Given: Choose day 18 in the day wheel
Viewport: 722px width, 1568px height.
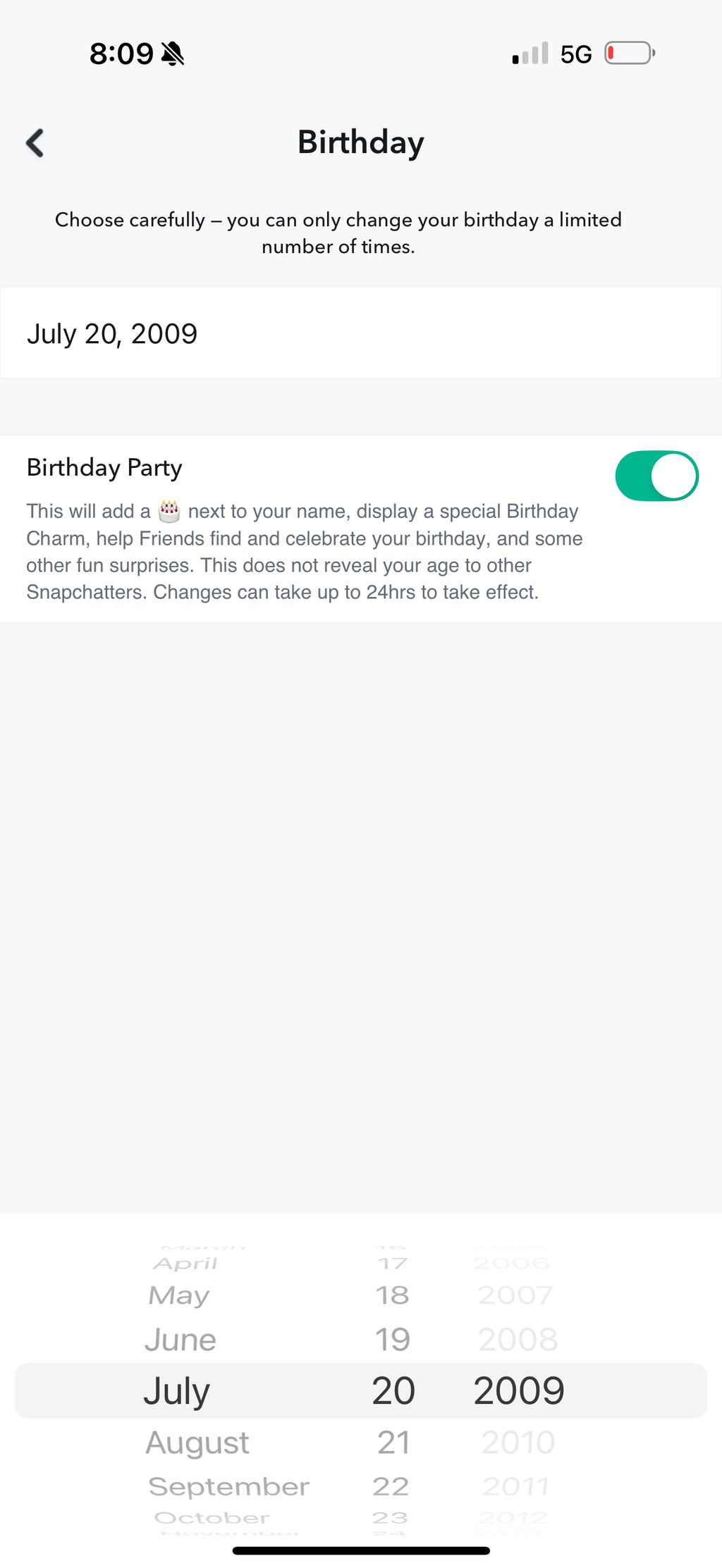Looking at the screenshot, I should point(392,1295).
